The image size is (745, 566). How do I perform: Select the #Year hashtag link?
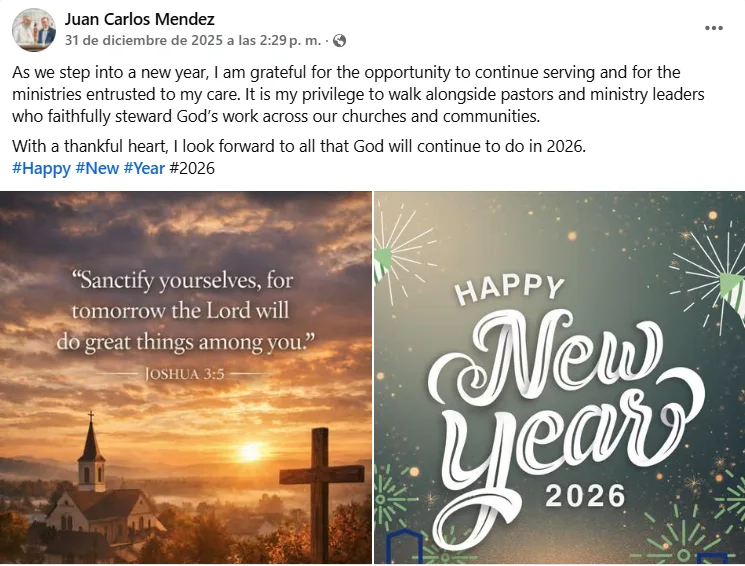tap(144, 168)
